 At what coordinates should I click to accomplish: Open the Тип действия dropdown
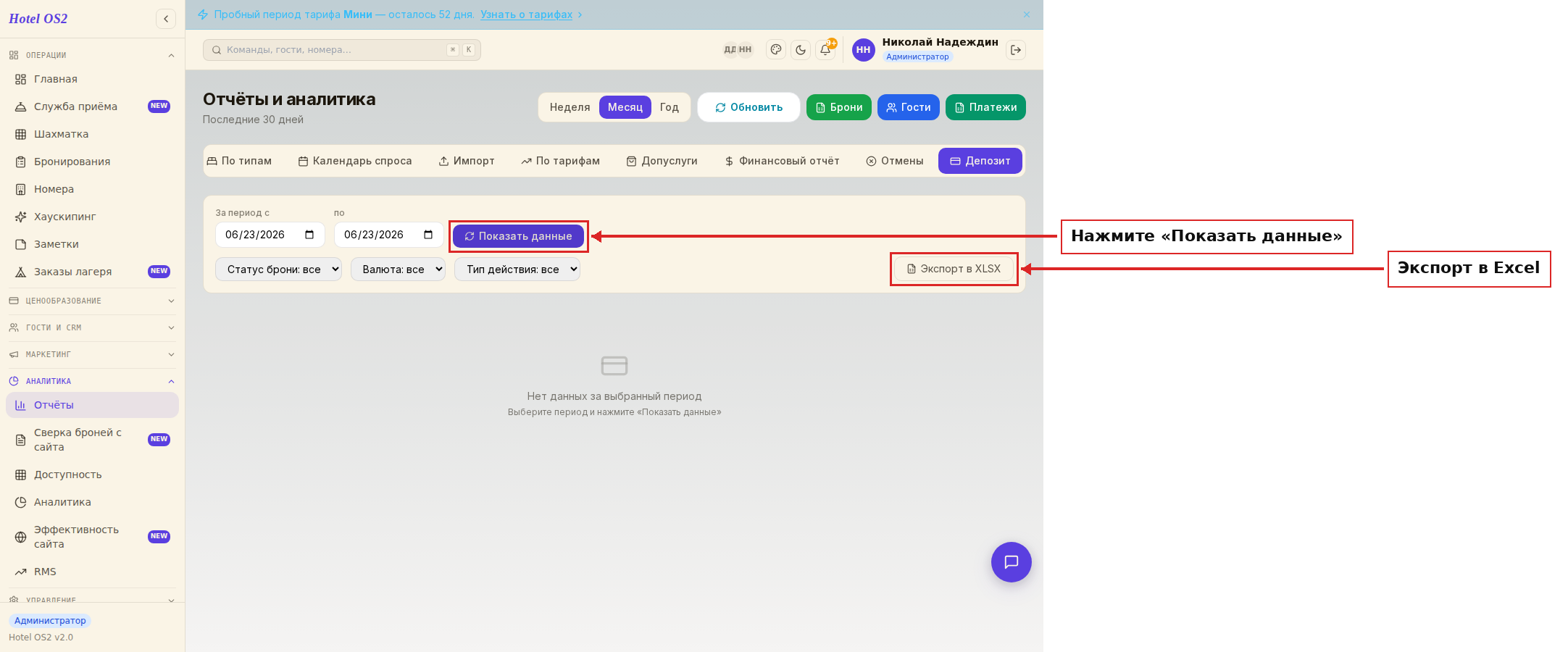point(517,269)
